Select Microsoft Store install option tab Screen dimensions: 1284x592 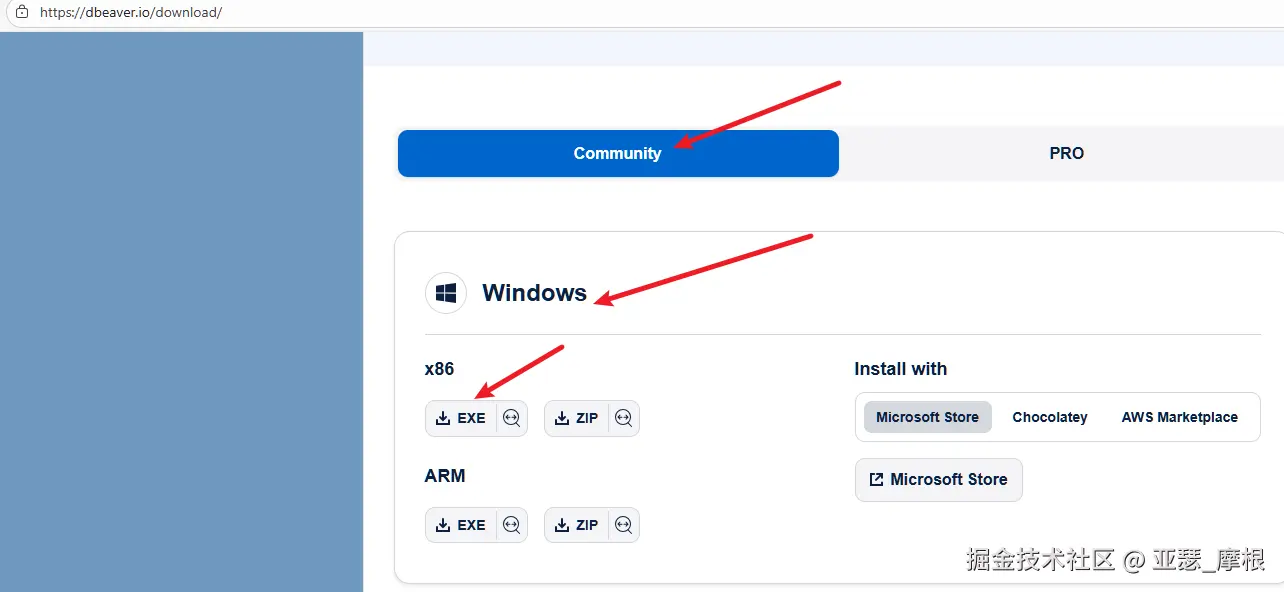coord(928,417)
